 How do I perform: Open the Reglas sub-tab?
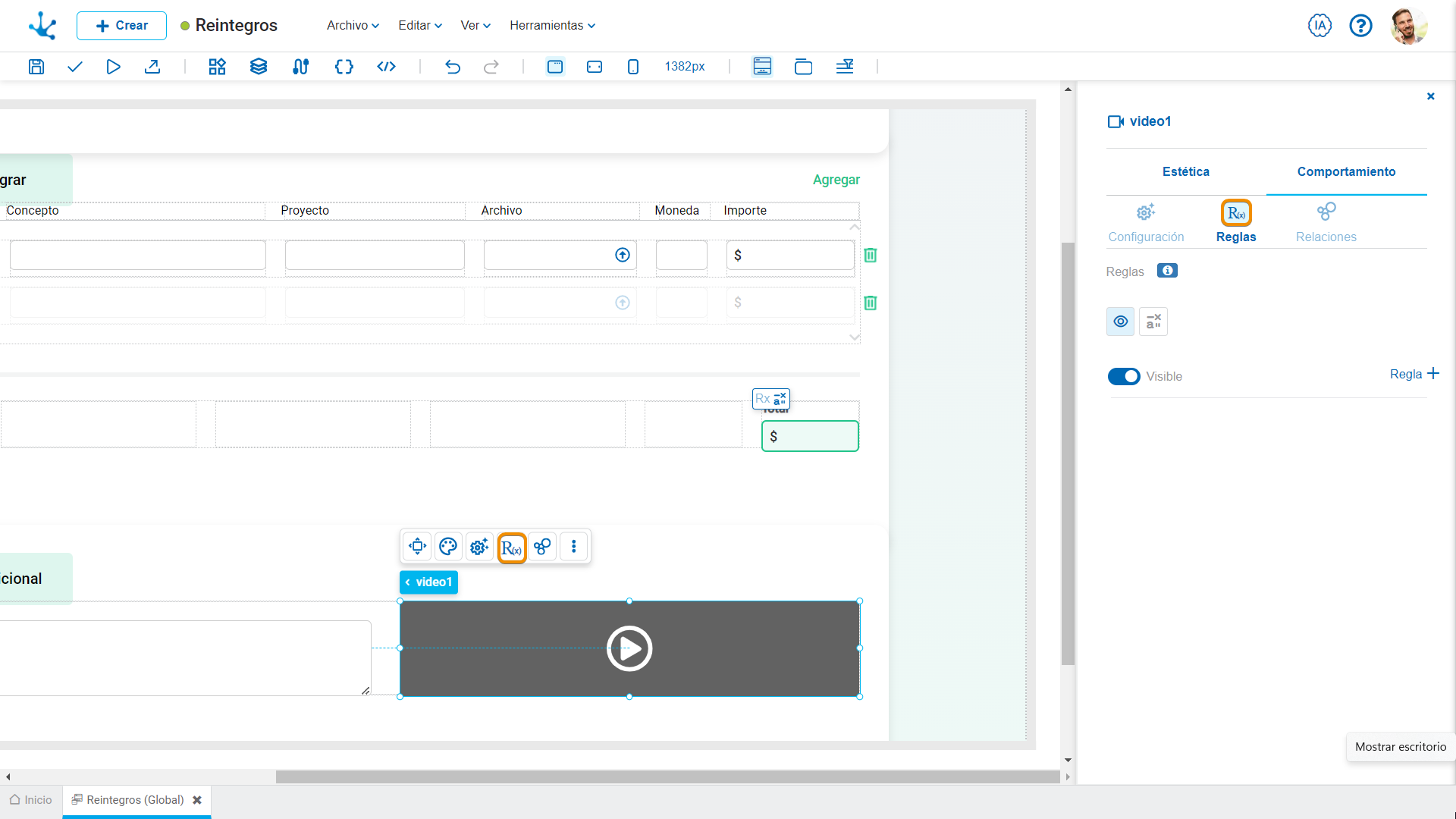click(1236, 223)
